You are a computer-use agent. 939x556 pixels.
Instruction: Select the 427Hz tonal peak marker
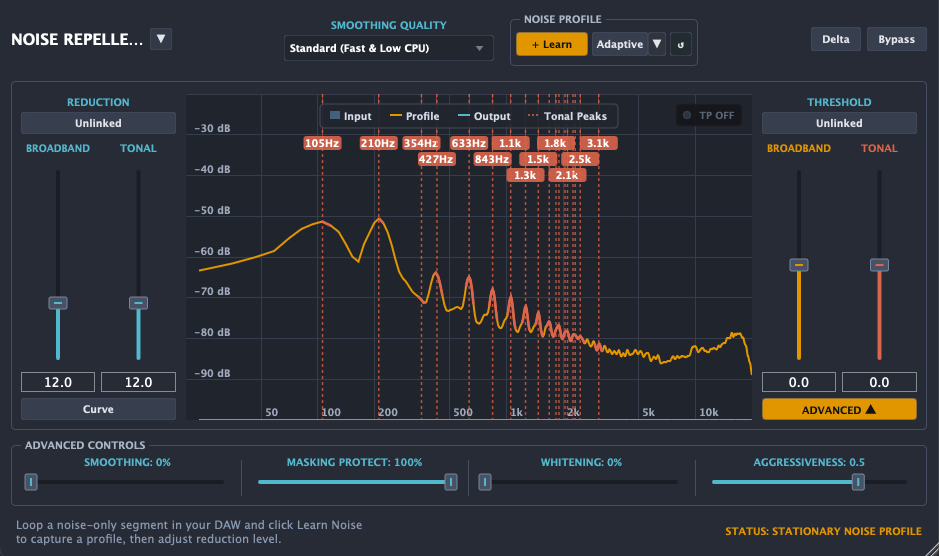(436, 159)
